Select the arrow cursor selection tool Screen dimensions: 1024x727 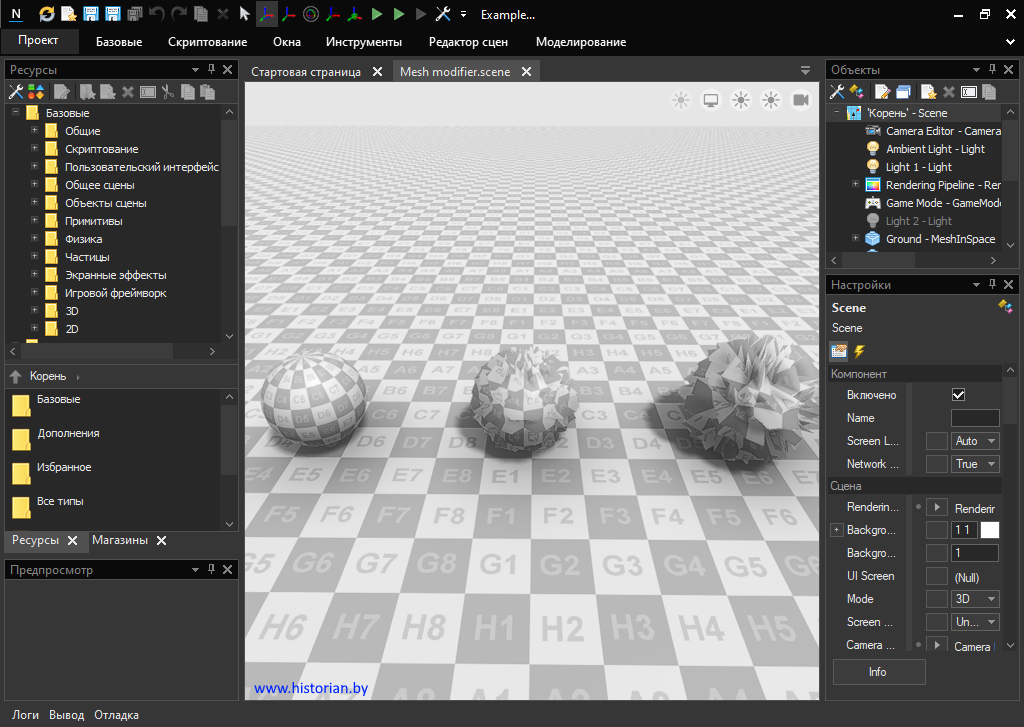pos(245,14)
